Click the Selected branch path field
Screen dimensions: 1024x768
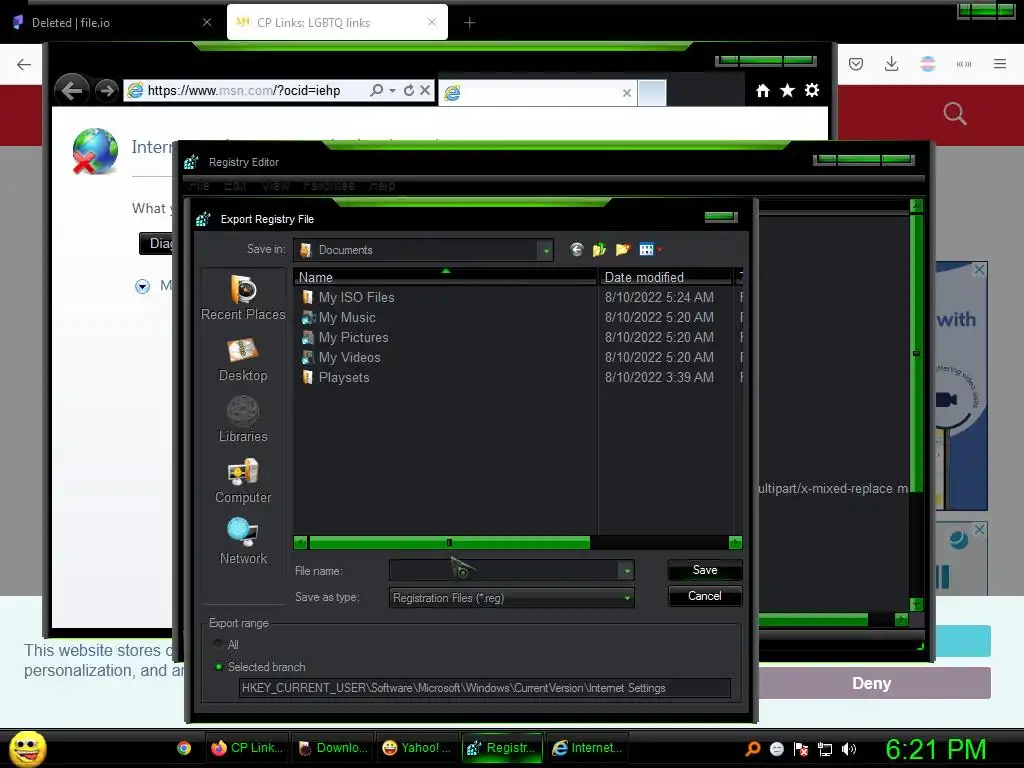[485, 688]
